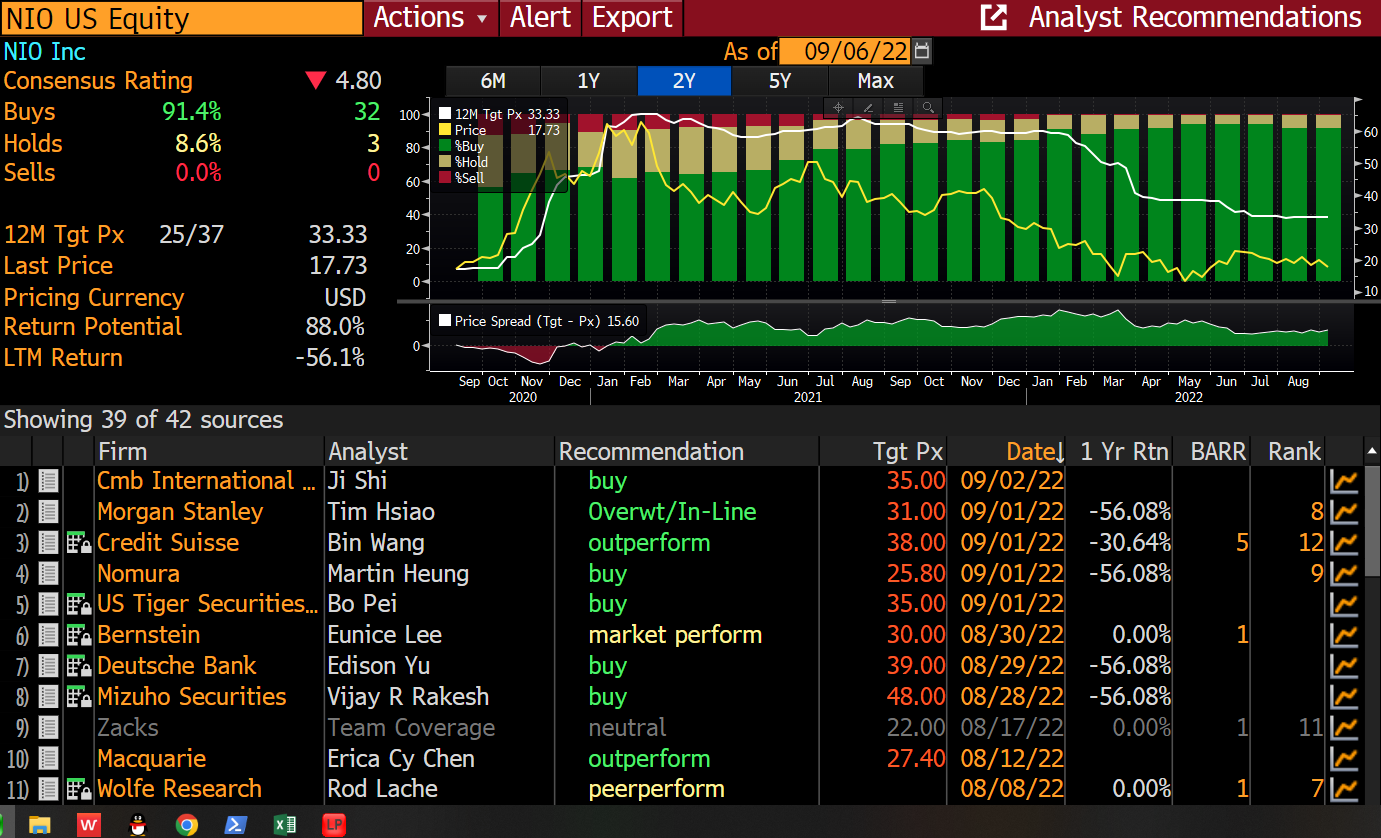
Task: Switch chart range to 6M
Action: point(493,81)
